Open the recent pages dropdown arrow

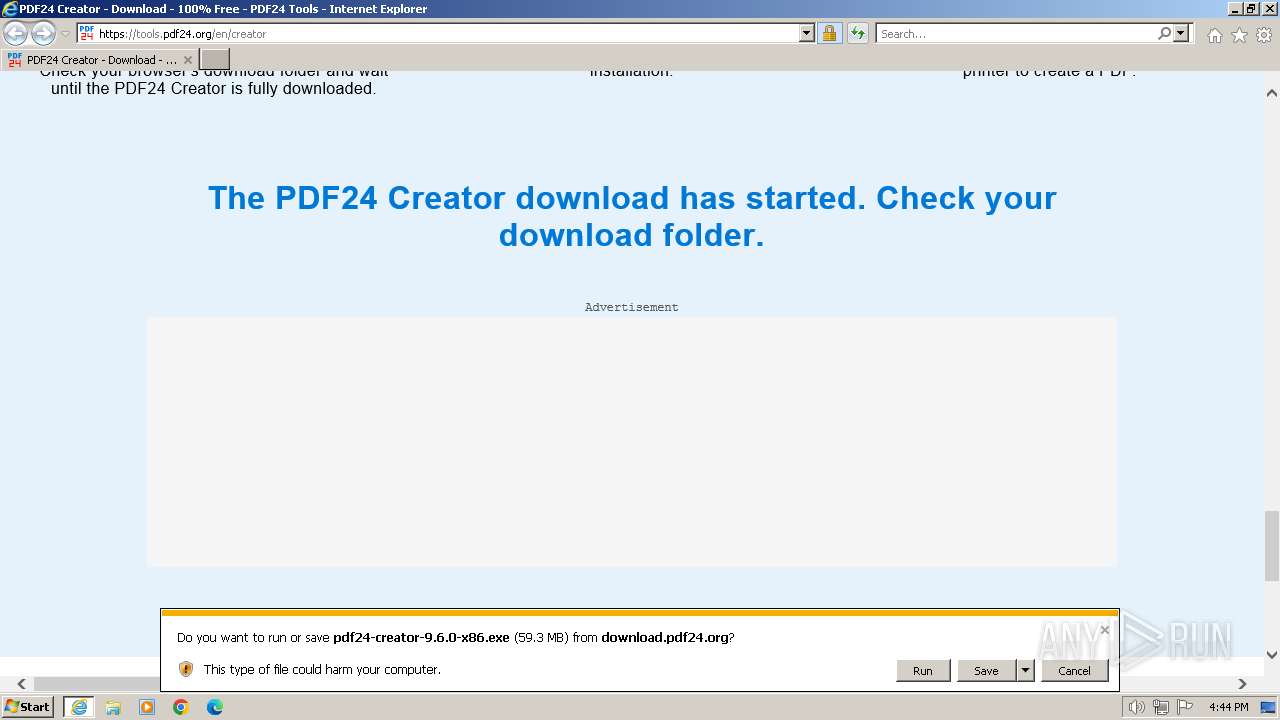pos(65,34)
